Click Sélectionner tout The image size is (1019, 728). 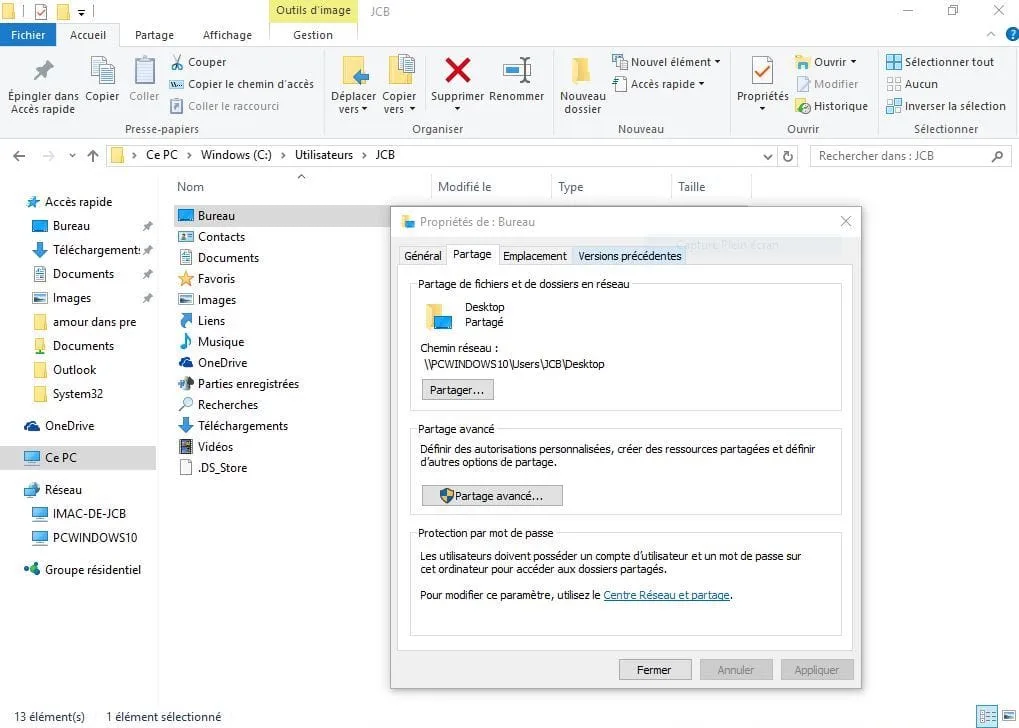pos(940,62)
